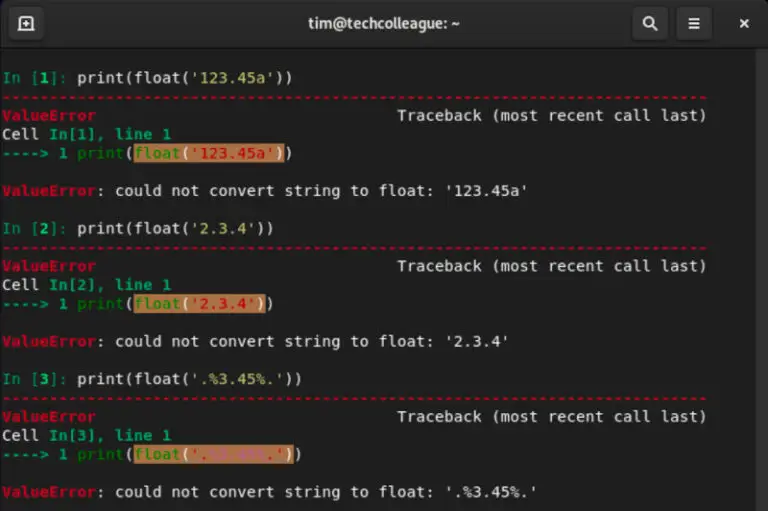Click the In [2] prompt line

138,228
